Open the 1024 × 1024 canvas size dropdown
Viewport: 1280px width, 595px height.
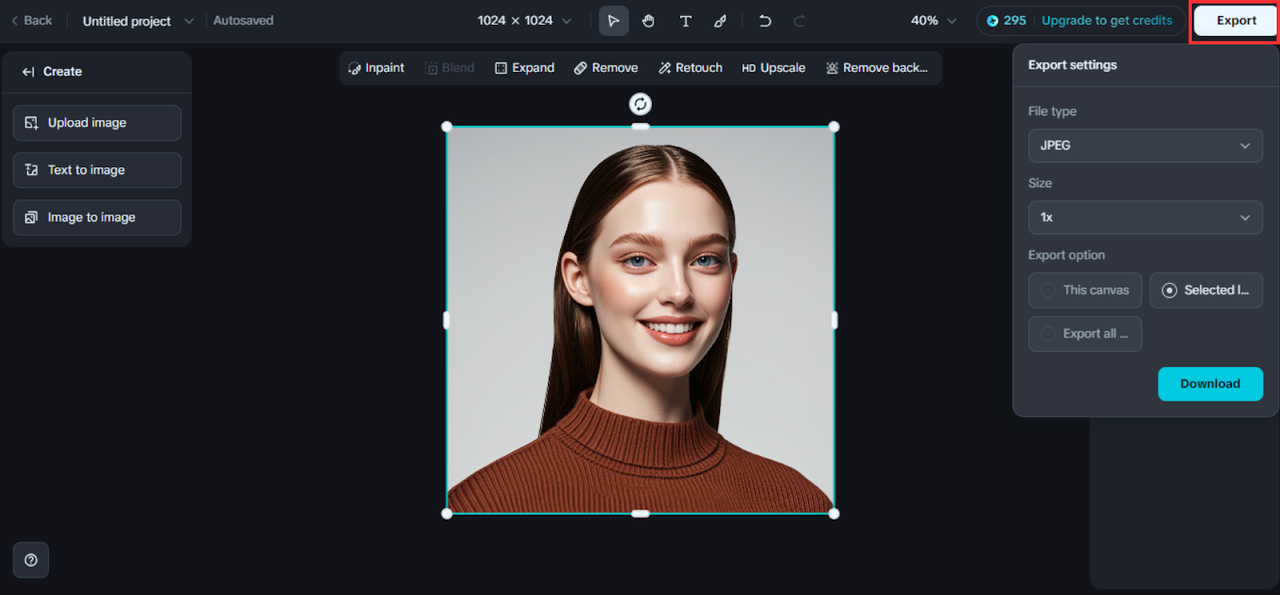click(525, 20)
